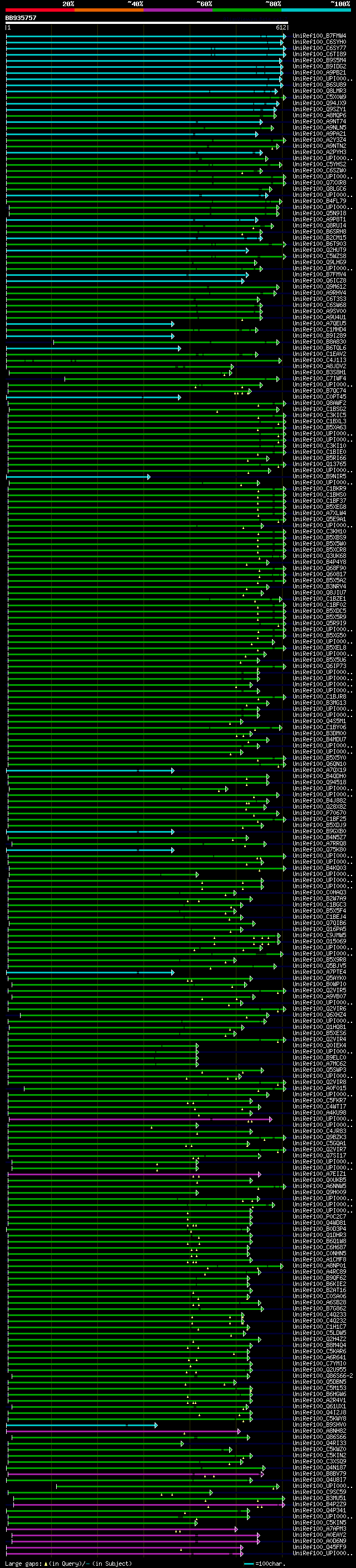This screenshot has height=1568, width=356.
Task: Click the UniRef100_Q6ICZ8 label
Action: point(319,280)
